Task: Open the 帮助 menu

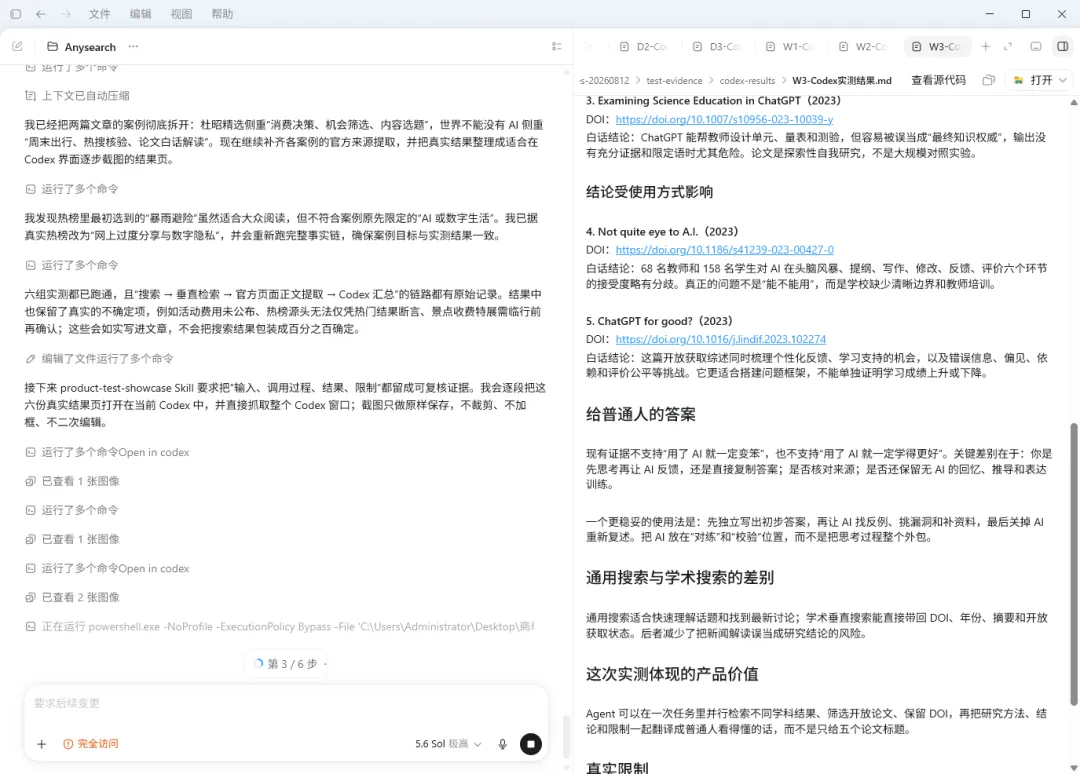Action: pyautogui.click(x=222, y=14)
